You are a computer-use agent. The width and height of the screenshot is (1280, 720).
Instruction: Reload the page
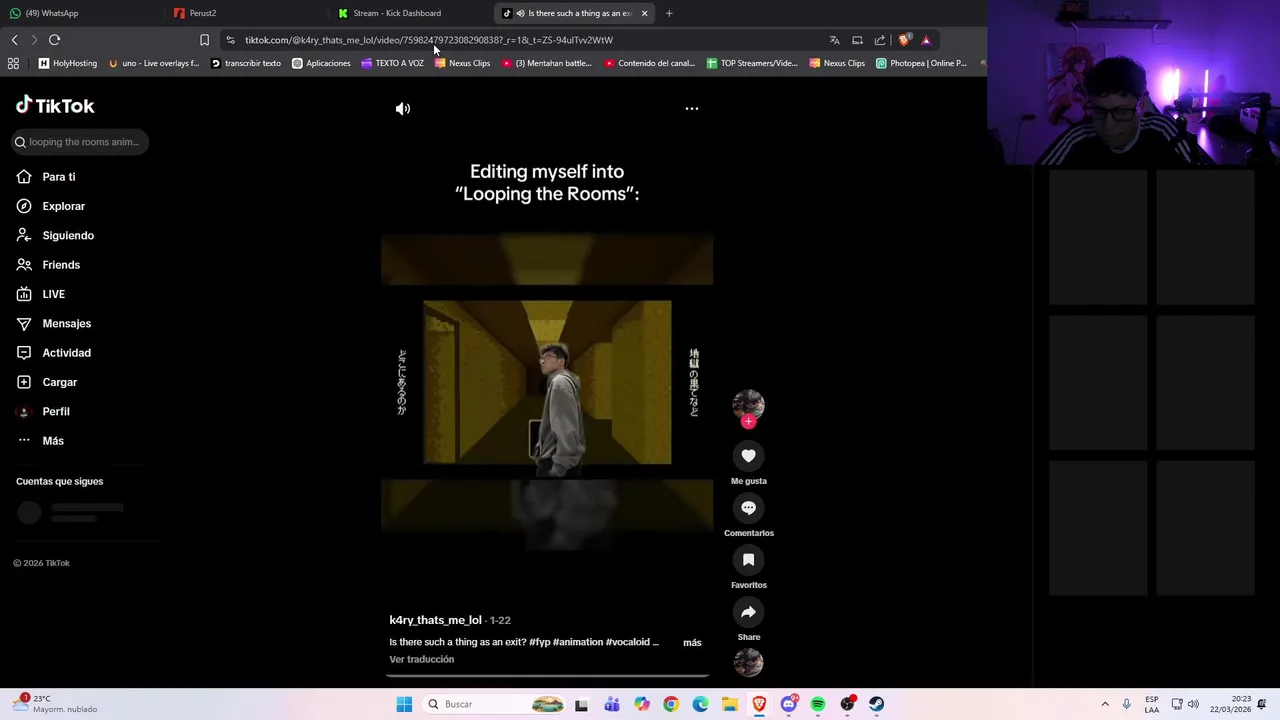(x=54, y=40)
